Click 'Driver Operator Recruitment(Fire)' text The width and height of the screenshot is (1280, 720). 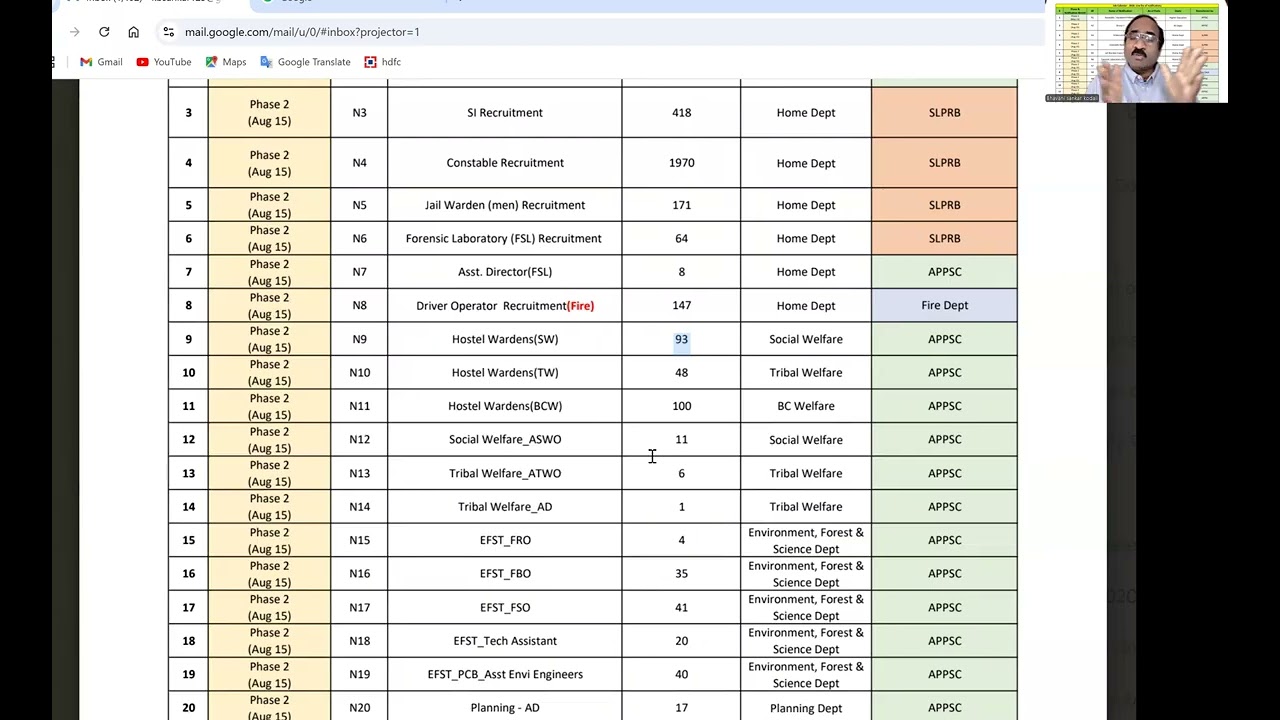pyautogui.click(x=505, y=306)
